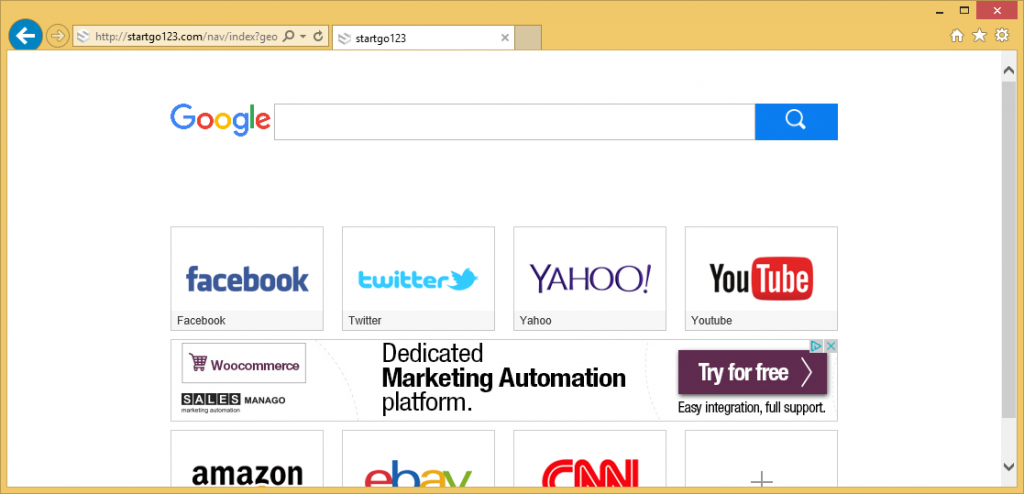Open the Yahoo shortcut tile
Viewport: 1024px width, 494px height.
pyautogui.click(x=589, y=278)
